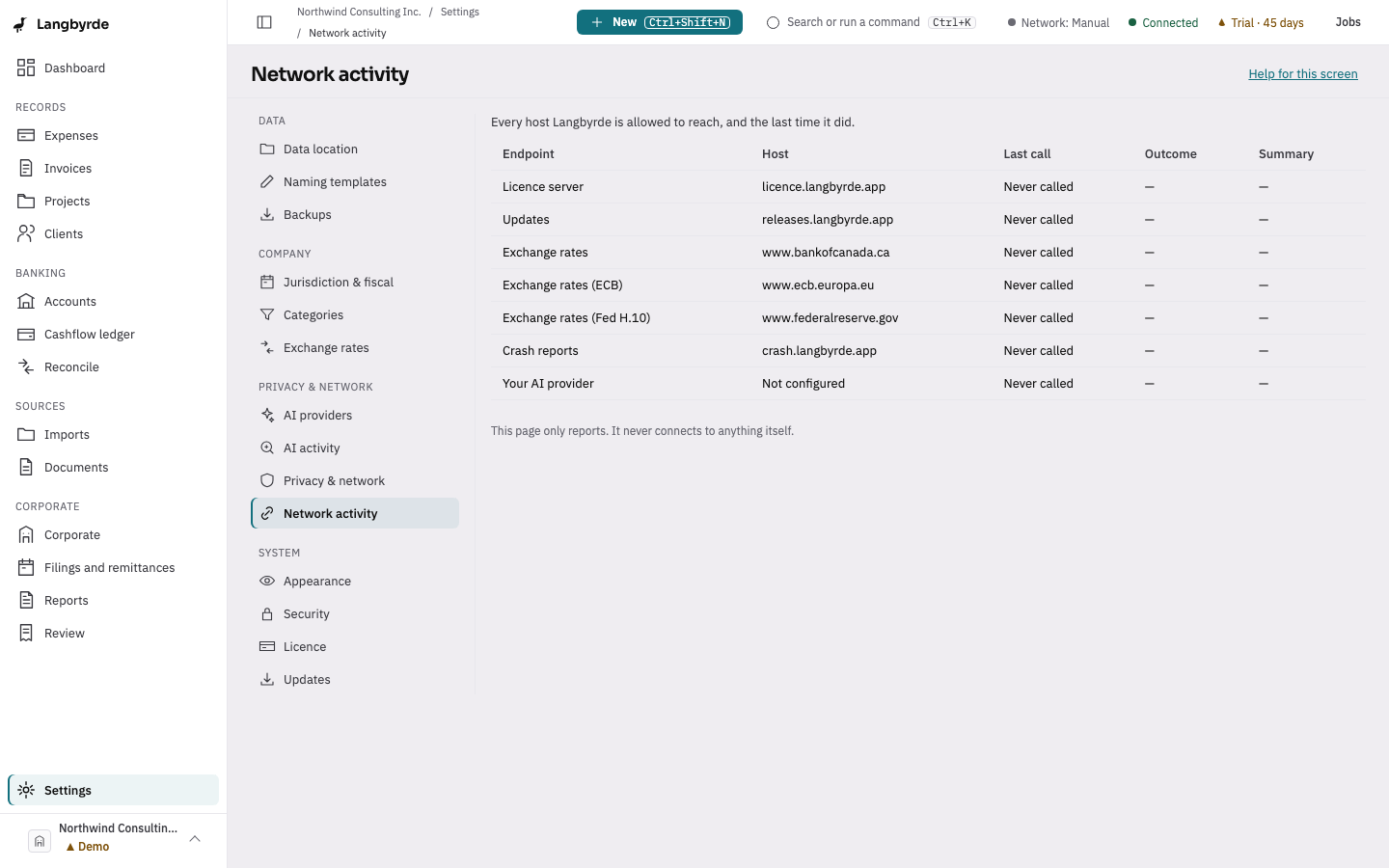Viewport: 1389px width, 868px height.
Task: Click the Appearance eye icon
Action: pyautogui.click(x=267, y=581)
